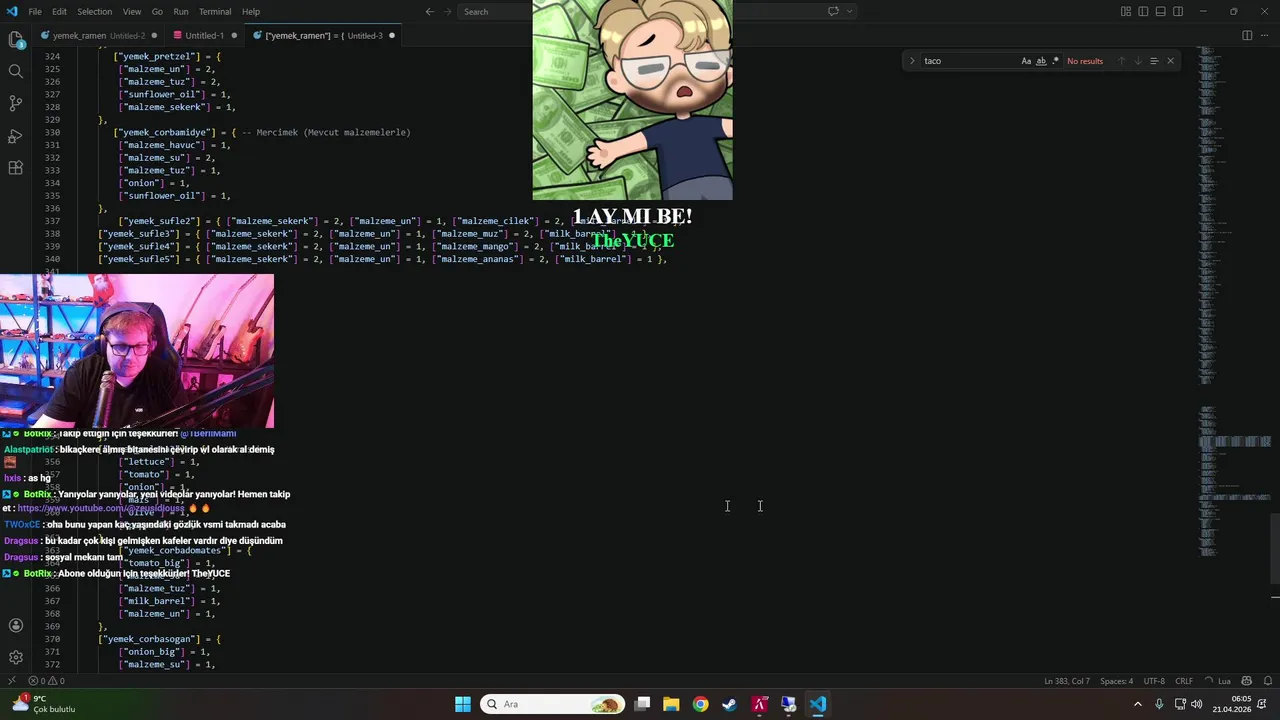Go back with the navigation arrow

click(x=430, y=11)
